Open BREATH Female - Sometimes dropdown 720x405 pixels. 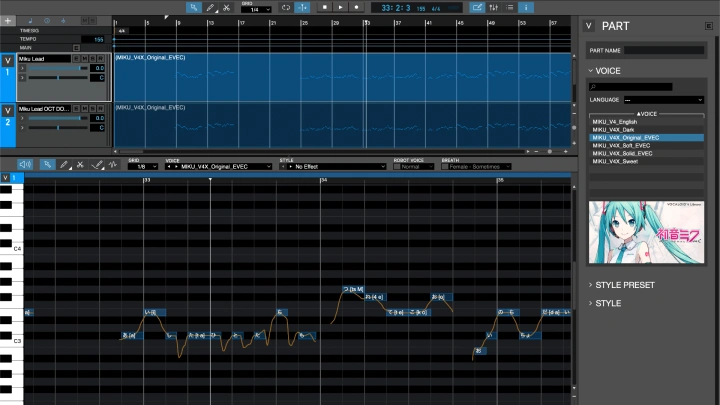pyautogui.click(x=480, y=167)
